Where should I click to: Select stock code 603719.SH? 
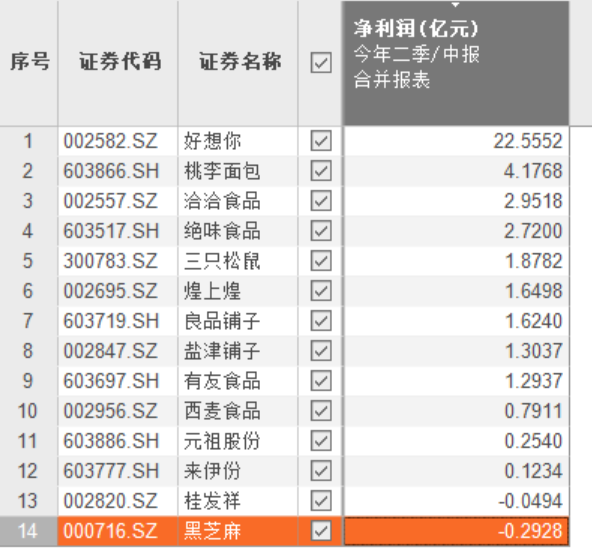tap(111, 321)
